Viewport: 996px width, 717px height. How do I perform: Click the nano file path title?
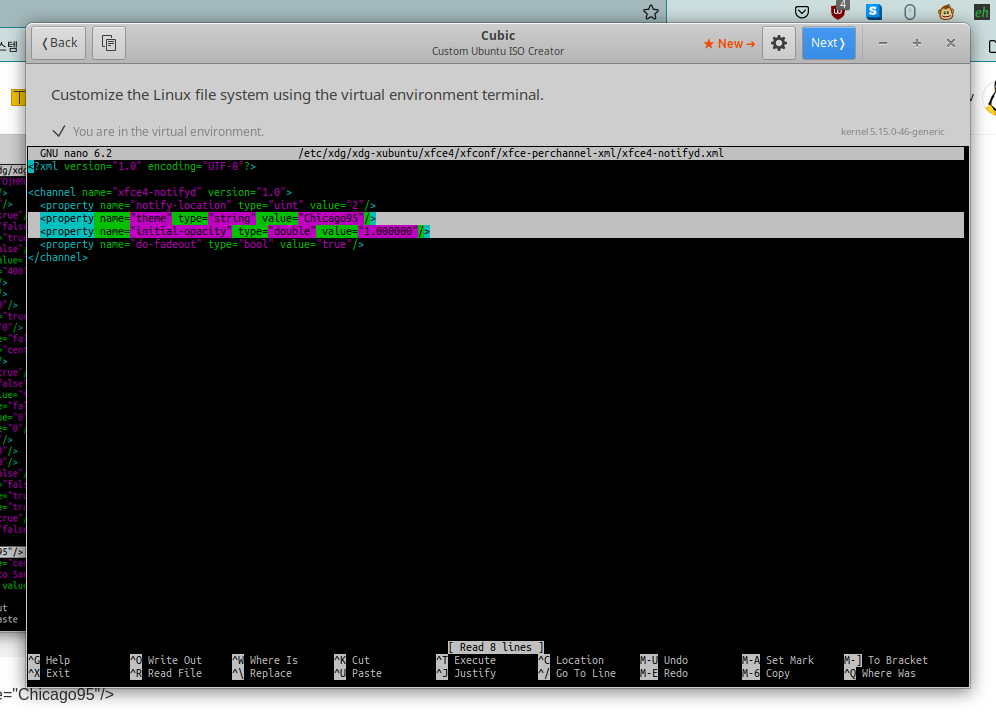(x=511, y=153)
